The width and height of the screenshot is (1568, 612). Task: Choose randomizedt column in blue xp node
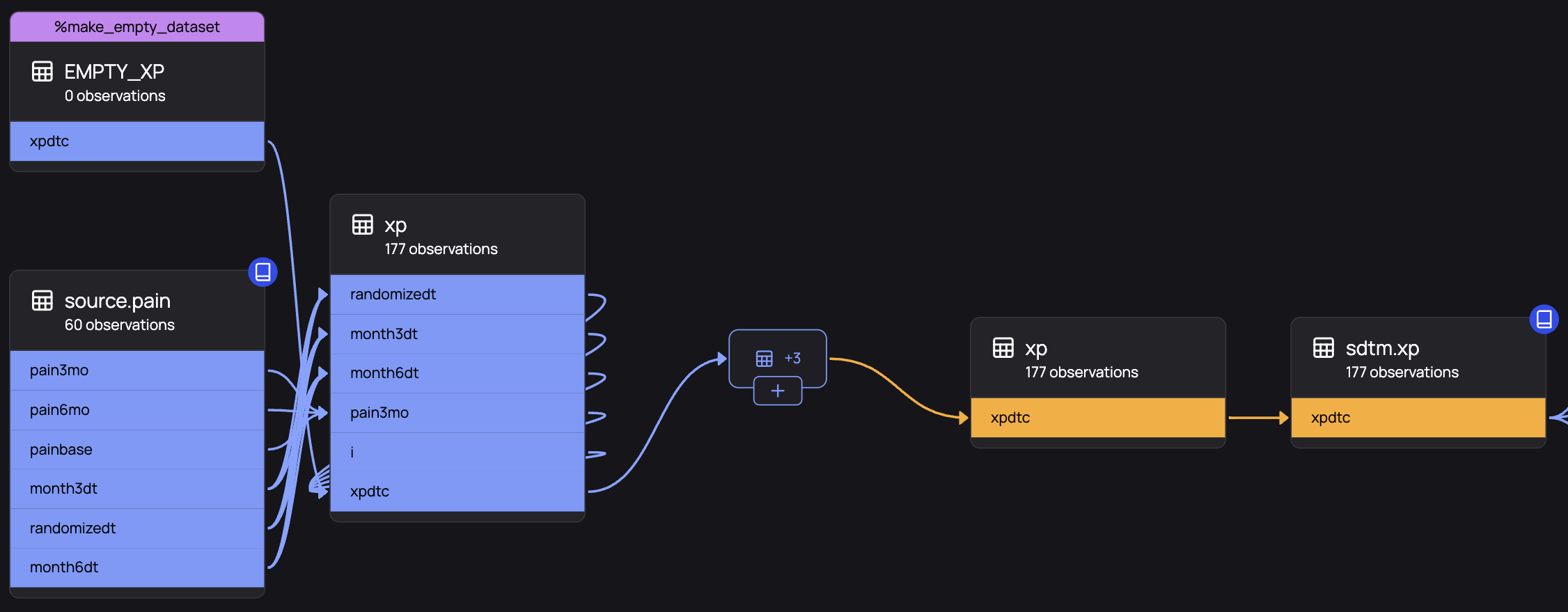457,295
